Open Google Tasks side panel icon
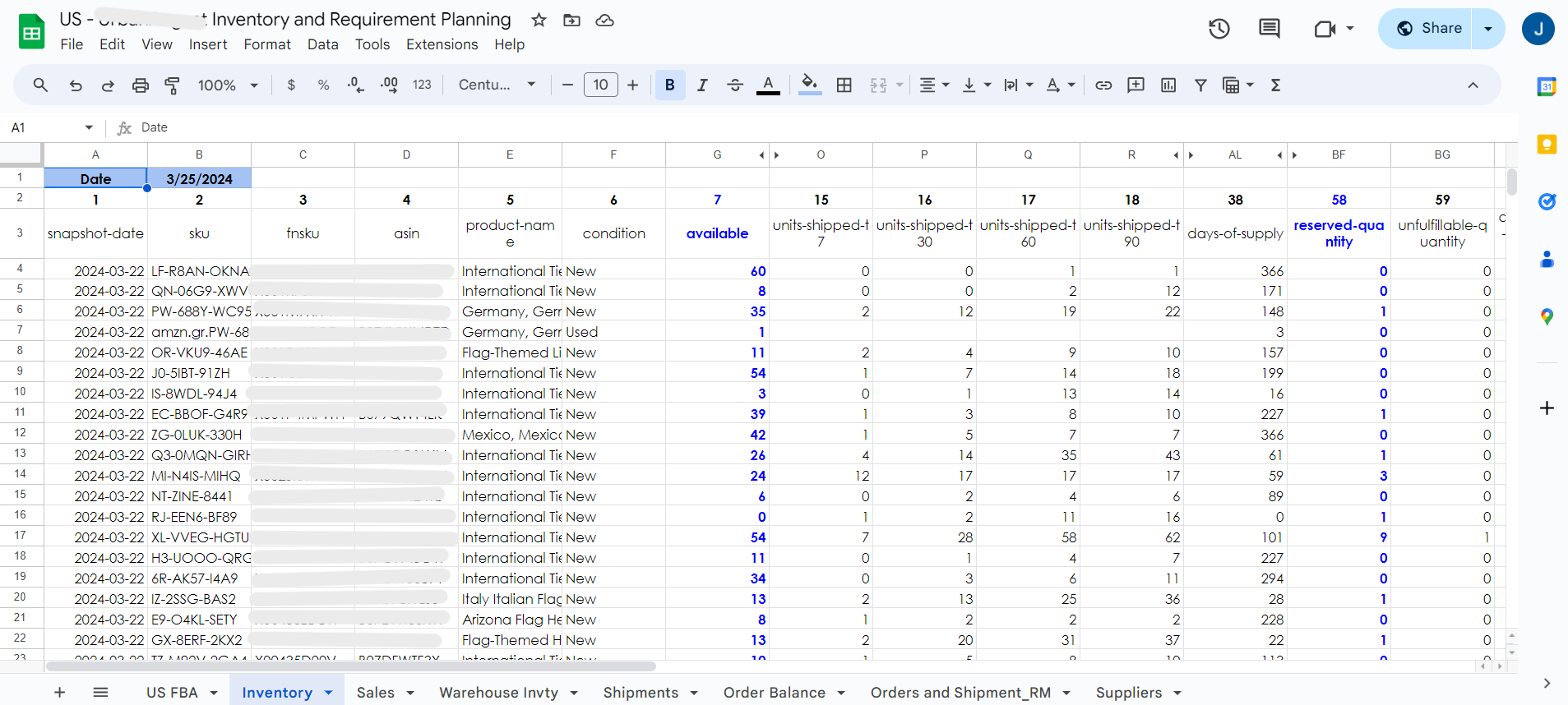This screenshot has height=705, width=1568. [x=1547, y=201]
